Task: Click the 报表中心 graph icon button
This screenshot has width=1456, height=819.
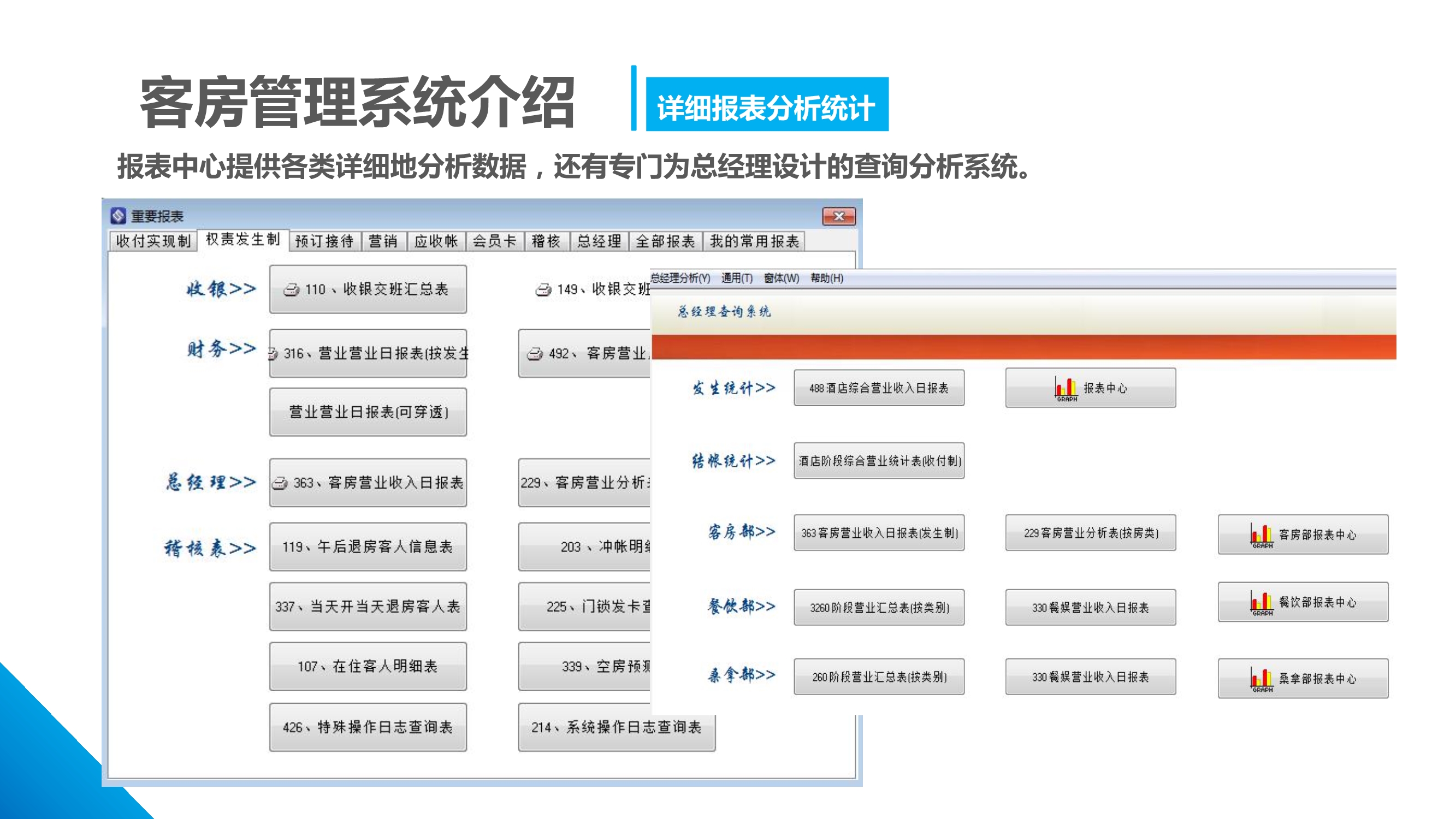Action: tap(1066, 388)
